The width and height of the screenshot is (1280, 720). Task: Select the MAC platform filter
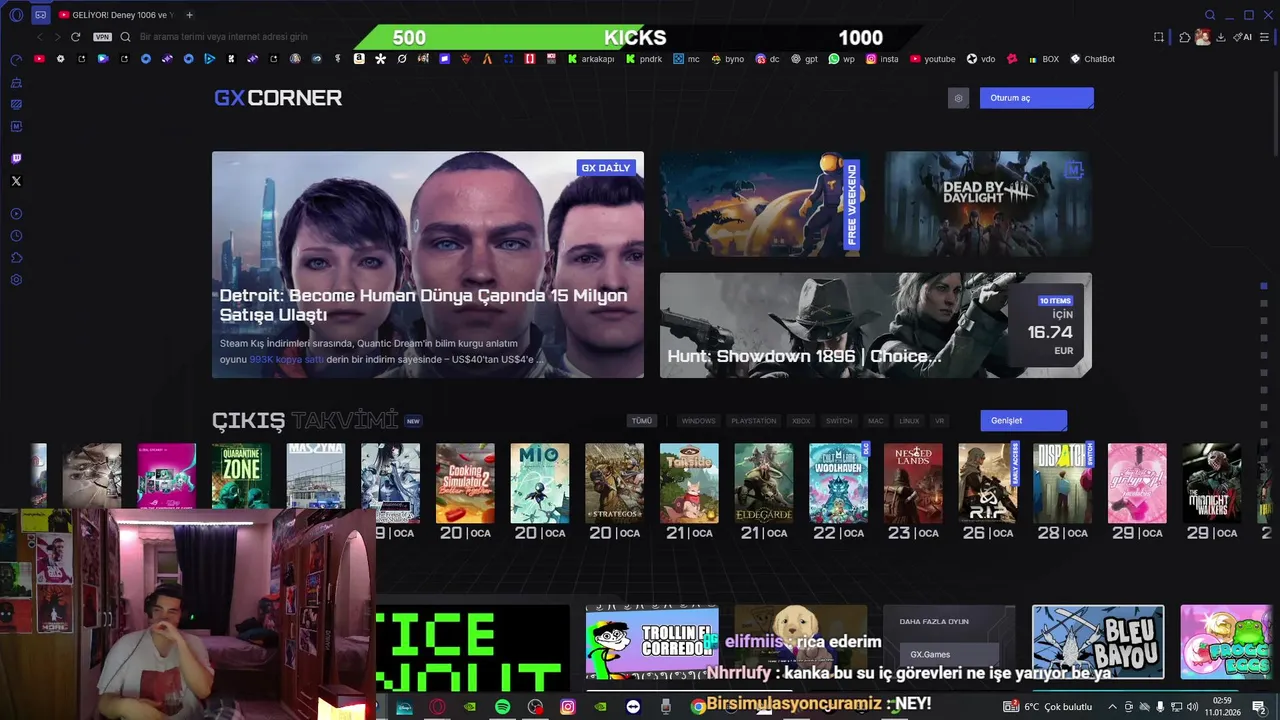pyautogui.click(x=876, y=421)
